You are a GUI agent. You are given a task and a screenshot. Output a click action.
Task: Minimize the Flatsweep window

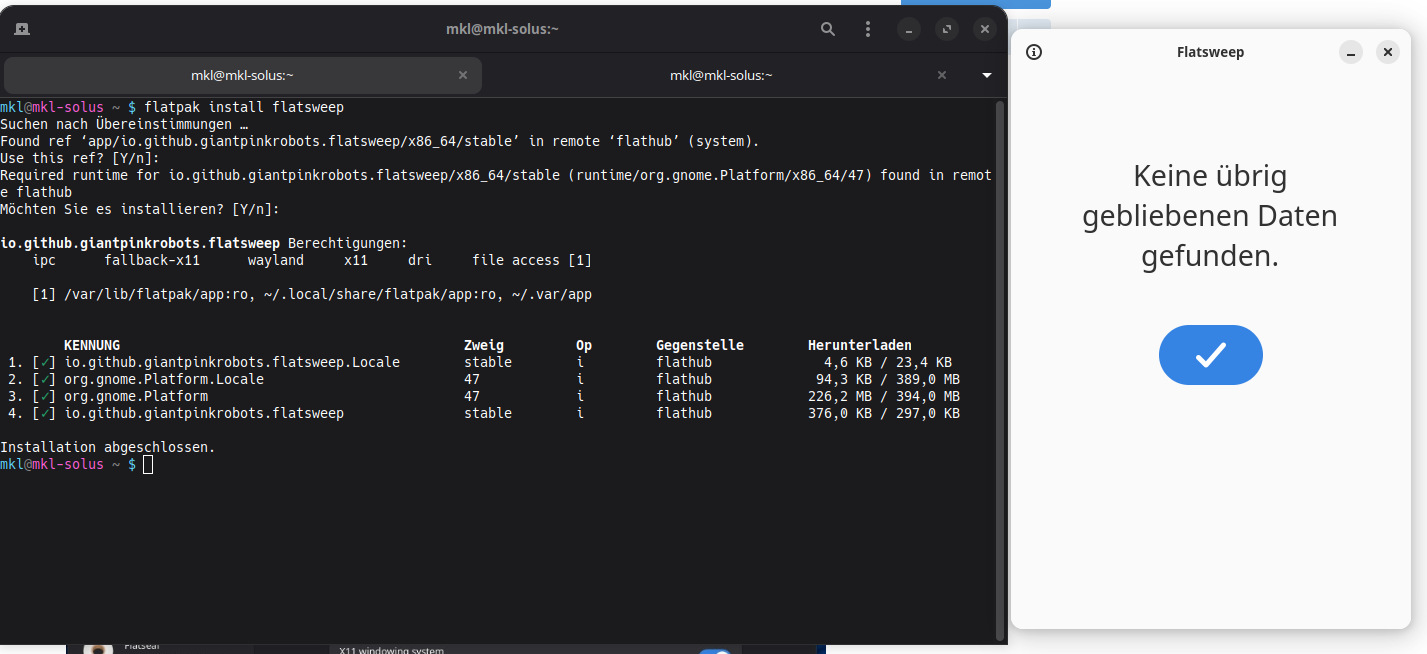pyautogui.click(x=1351, y=52)
